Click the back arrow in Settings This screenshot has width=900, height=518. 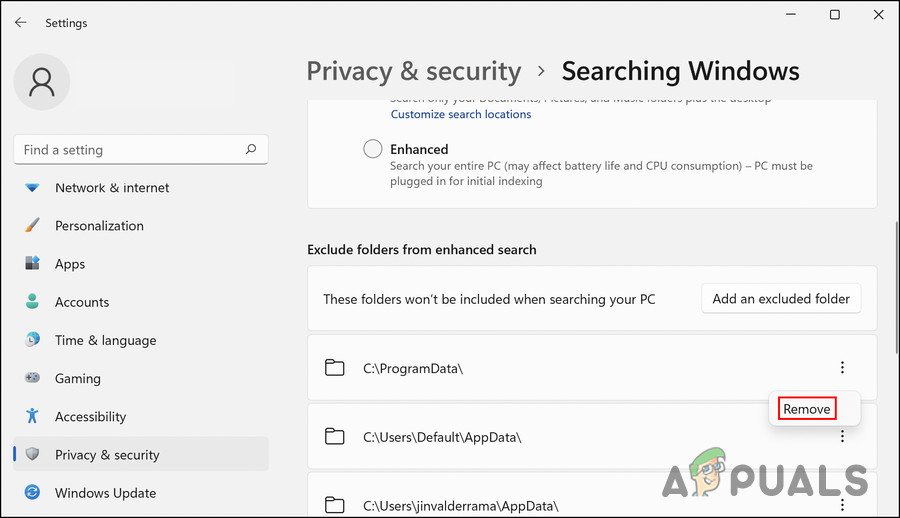tap(21, 22)
